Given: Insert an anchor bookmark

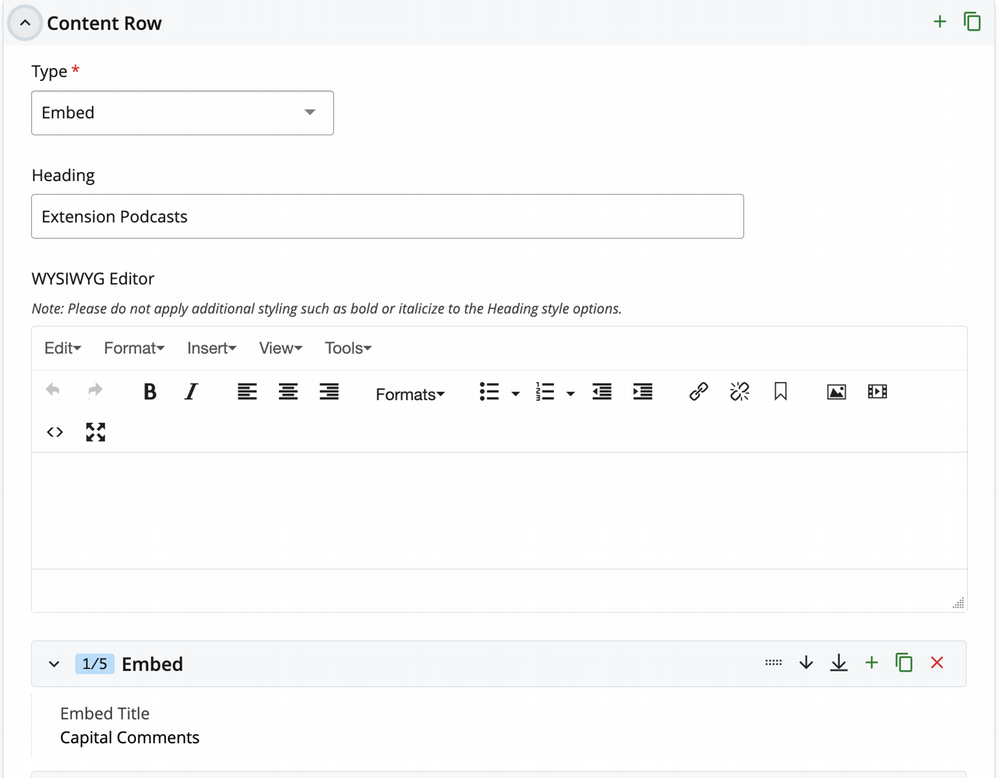Looking at the screenshot, I should click(780, 392).
